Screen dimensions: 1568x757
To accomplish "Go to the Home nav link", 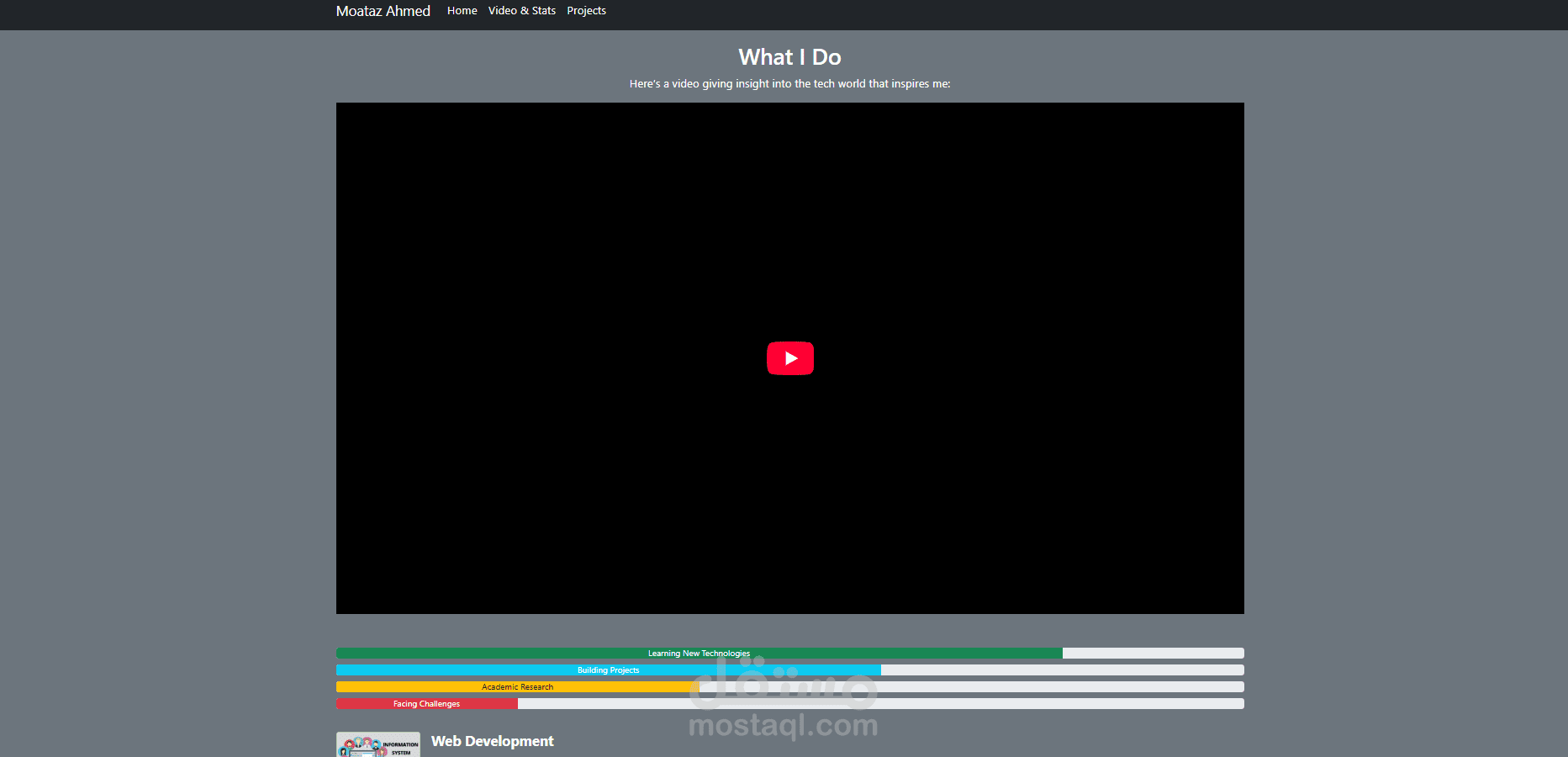I will coord(462,11).
